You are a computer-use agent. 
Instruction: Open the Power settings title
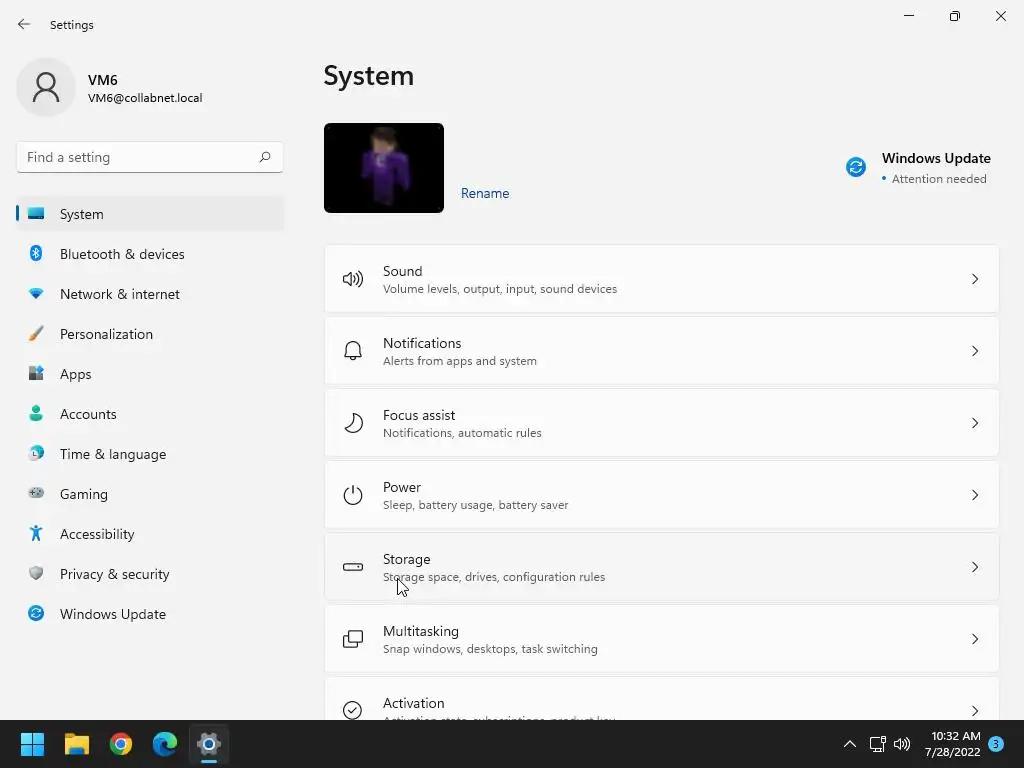(402, 487)
